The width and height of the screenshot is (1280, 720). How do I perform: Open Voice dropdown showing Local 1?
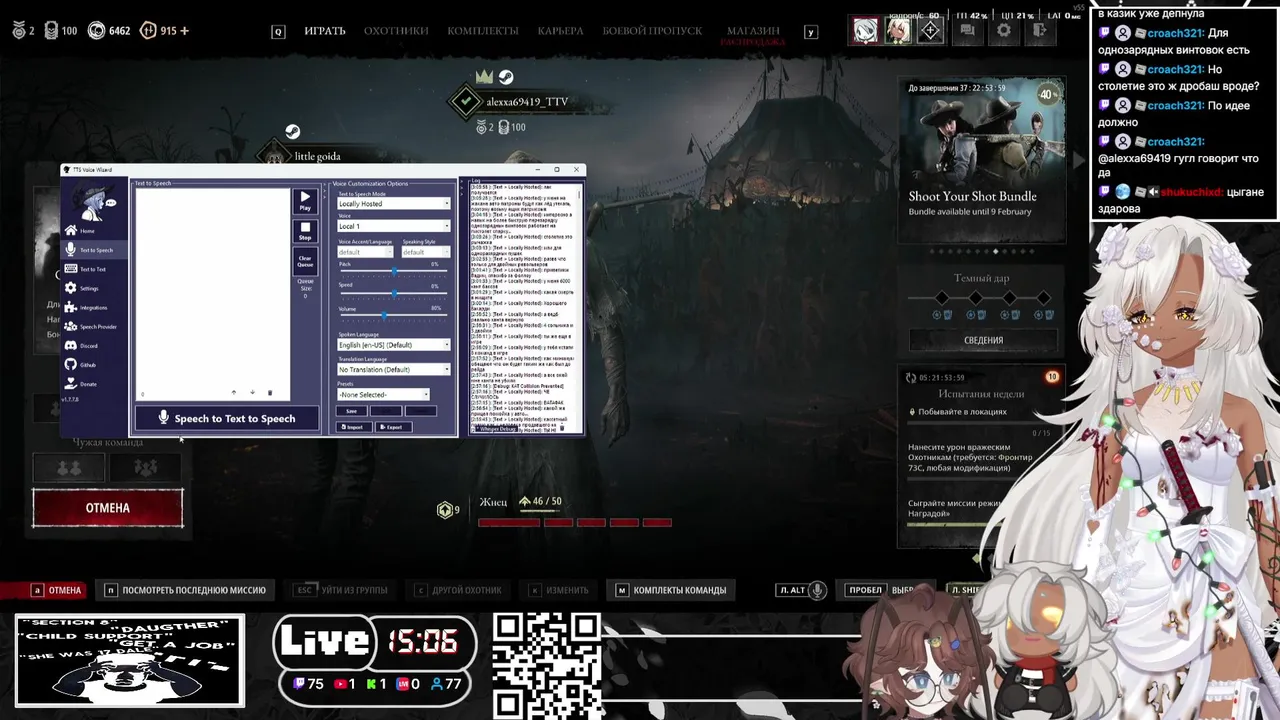click(394, 226)
